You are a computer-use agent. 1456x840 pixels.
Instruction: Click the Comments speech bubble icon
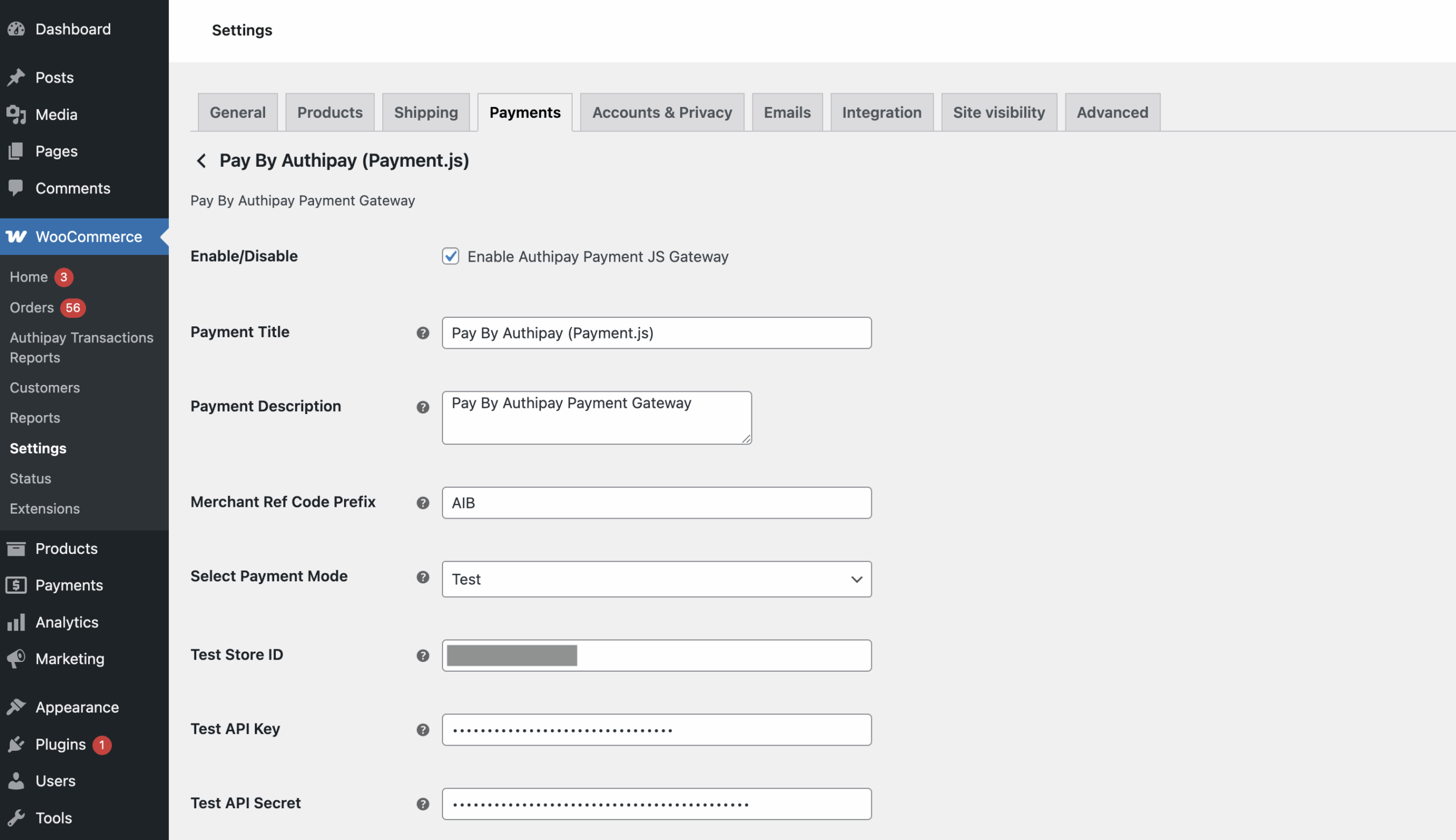click(x=16, y=188)
